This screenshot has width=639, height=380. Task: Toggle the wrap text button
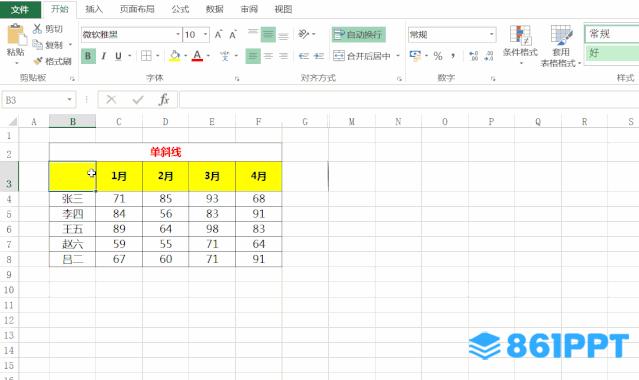pyautogui.click(x=359, y=35)
